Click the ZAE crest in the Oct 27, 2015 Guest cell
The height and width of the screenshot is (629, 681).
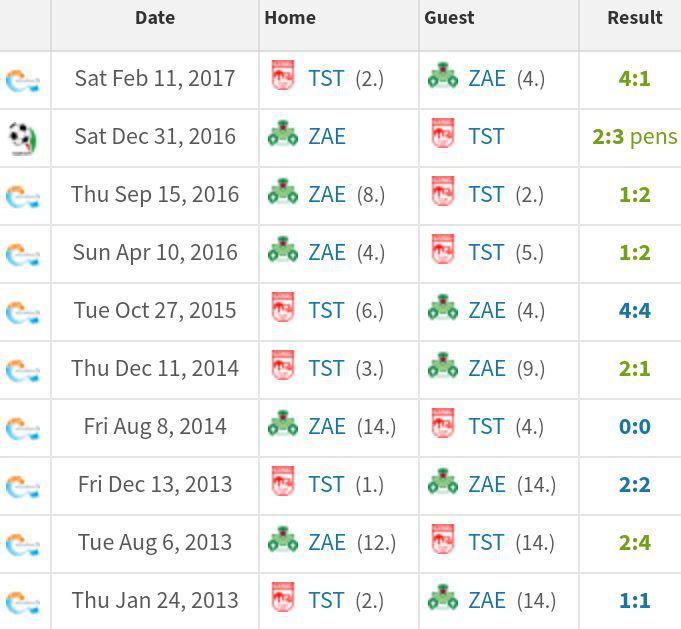click(x=443, y=307)
